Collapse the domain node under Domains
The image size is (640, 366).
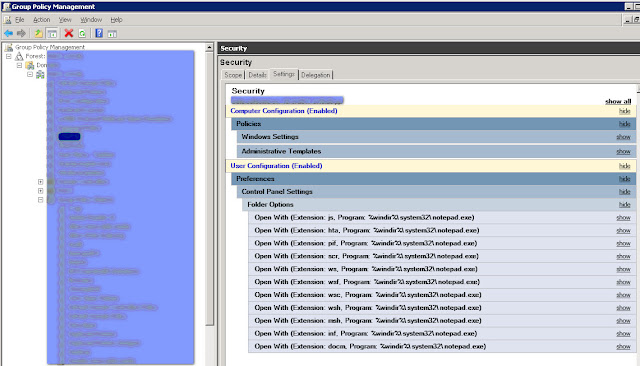tap(30, 74)
